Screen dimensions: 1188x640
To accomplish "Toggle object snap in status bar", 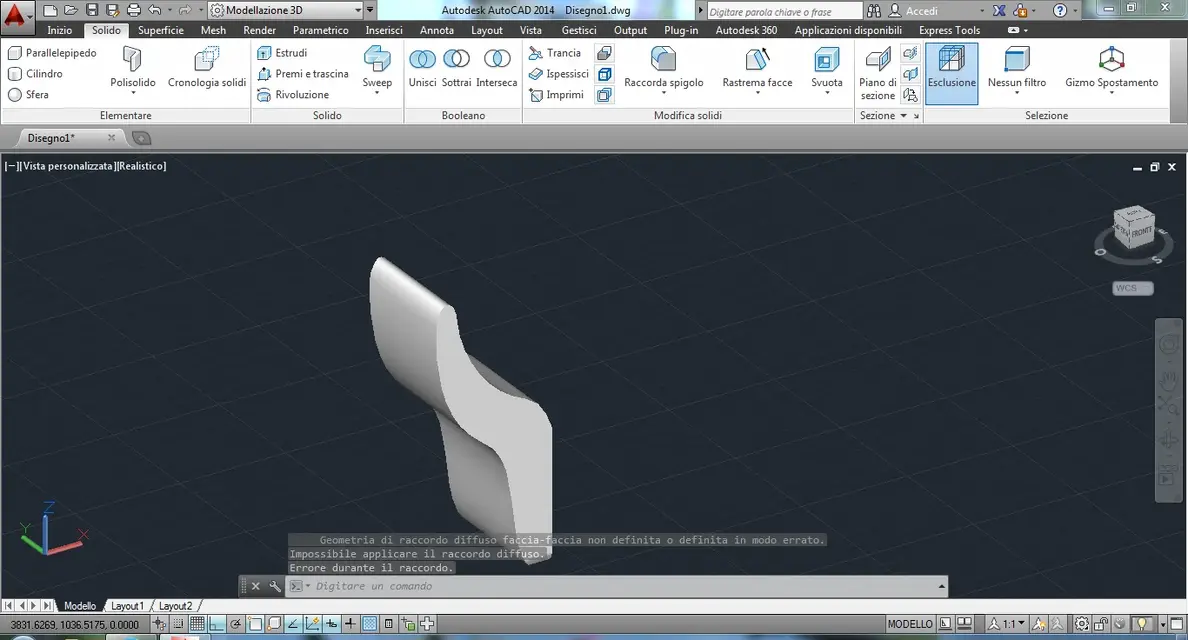I will point(255,624).
